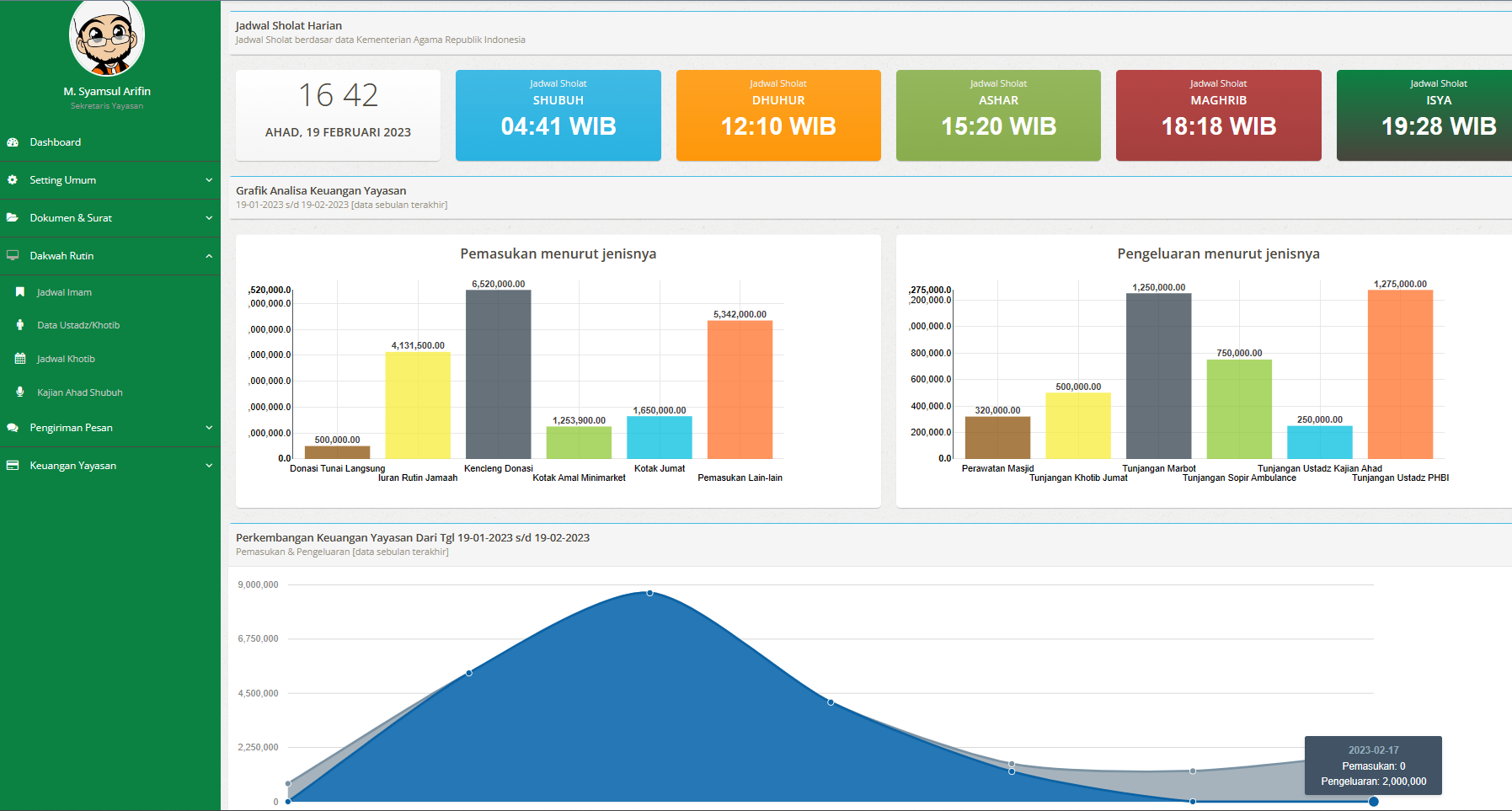
Task: Expand the Setting Umum submenu chevron
Action: click(209, 180)
